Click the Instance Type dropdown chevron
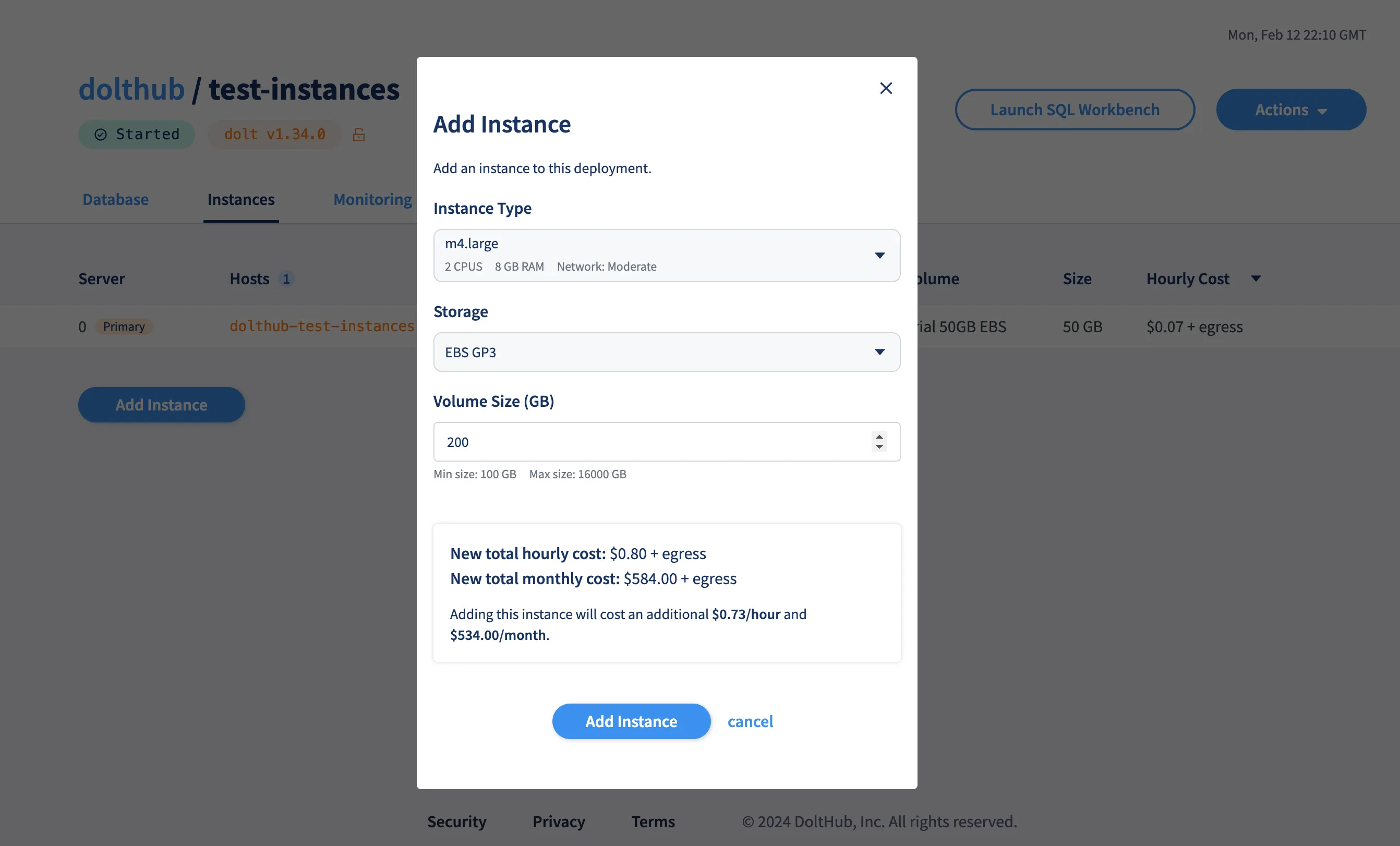The width and height of the screenshot is (1400, 846). [x=880, y=255]
